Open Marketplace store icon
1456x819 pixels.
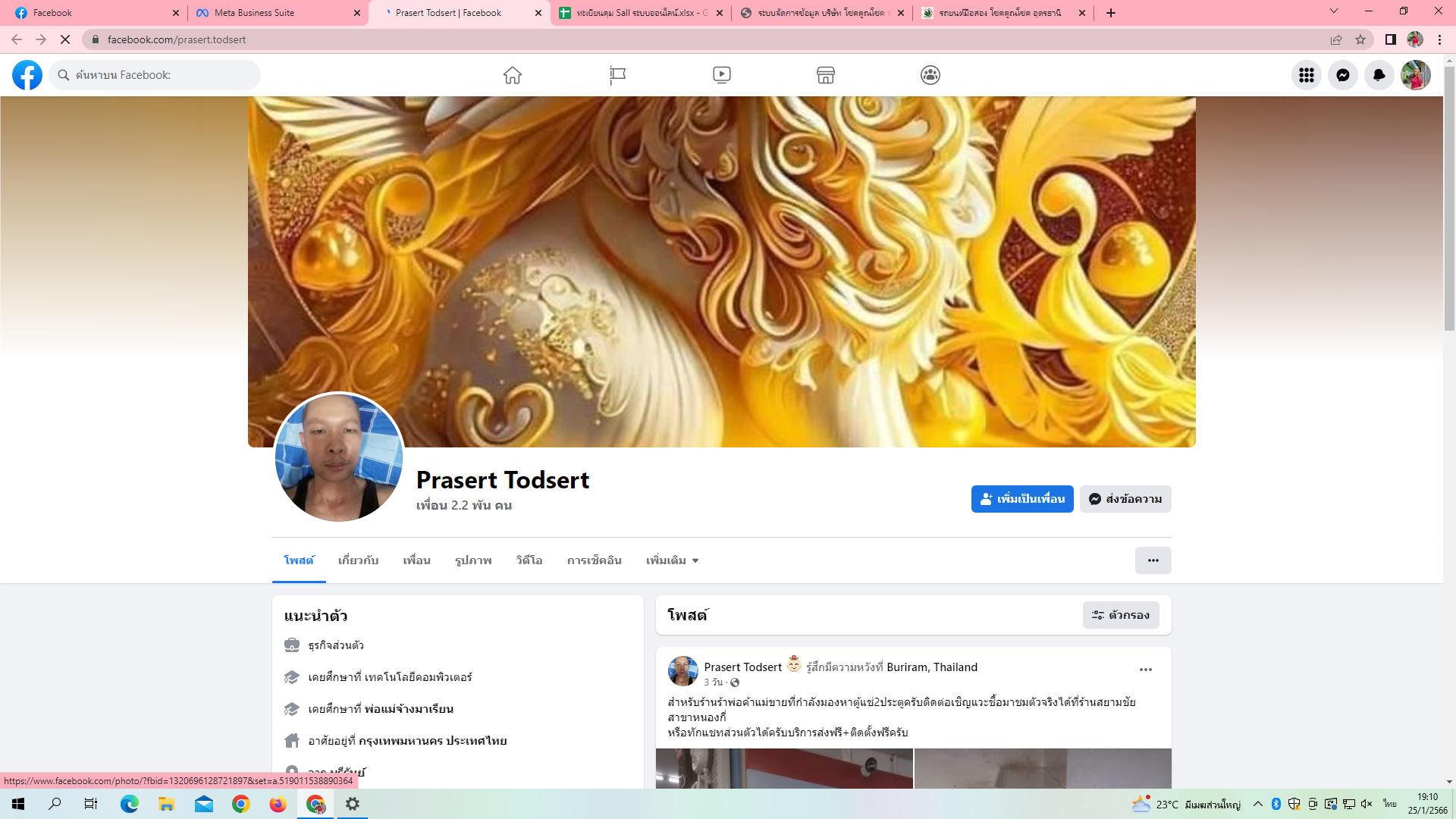826,75
